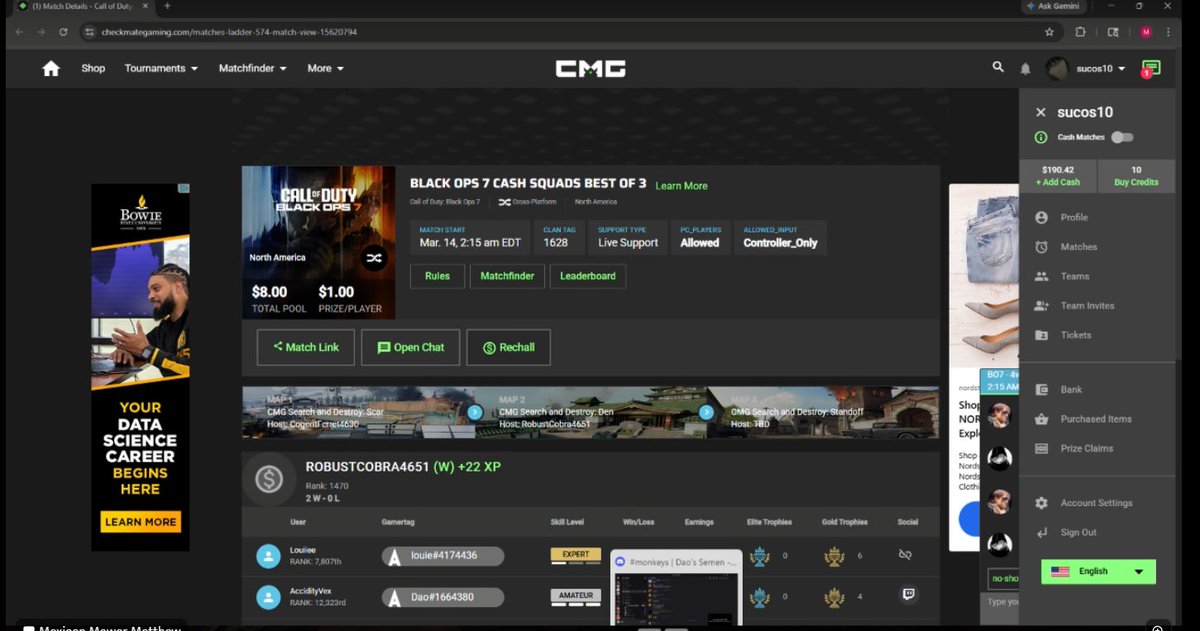Click the Bank wallet icon
The height and width of the screenshot is (631, 1200).
[1042, 390]
